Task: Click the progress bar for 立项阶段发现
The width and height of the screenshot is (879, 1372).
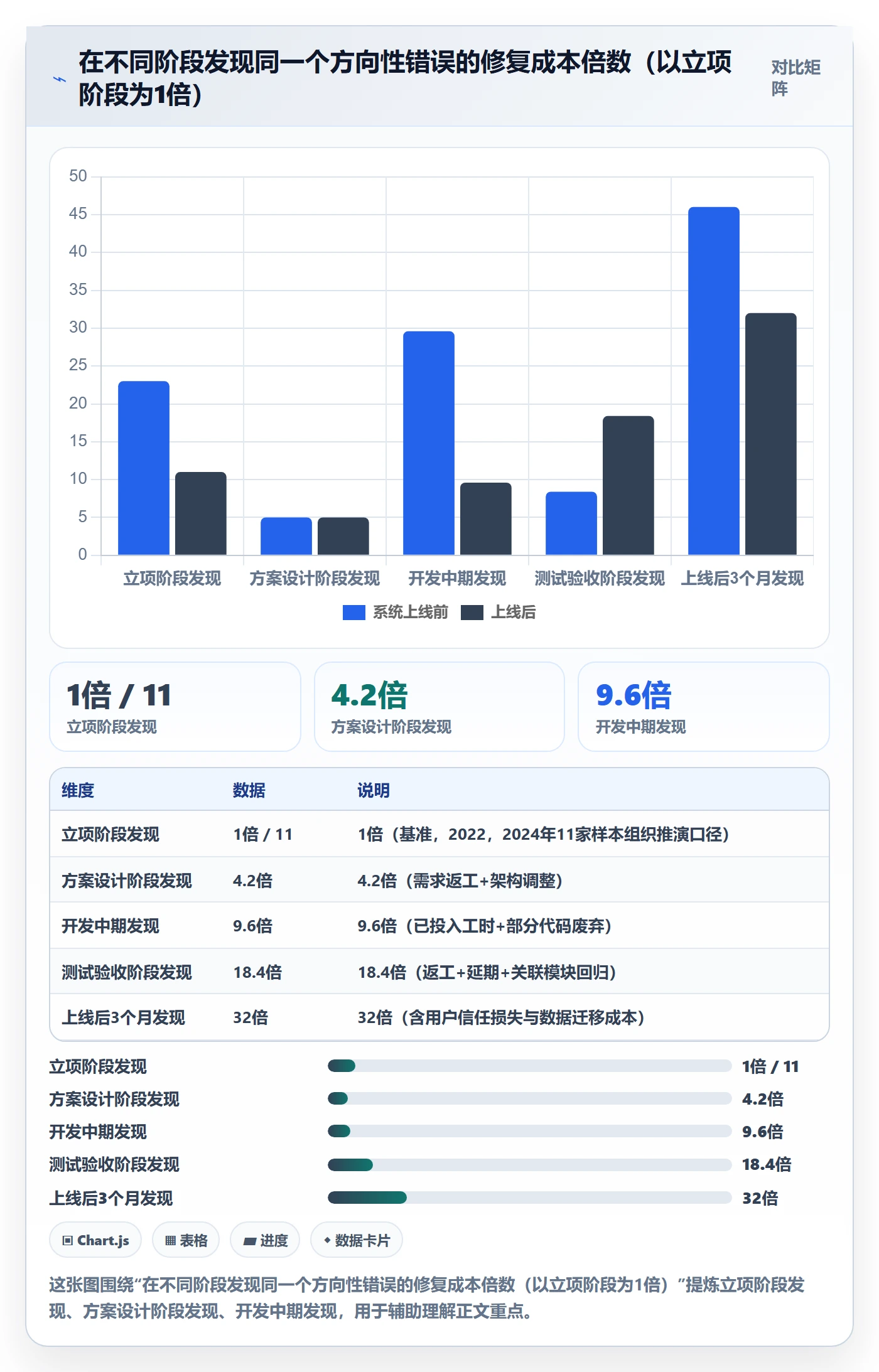Action: click(x=530, y=1066)
